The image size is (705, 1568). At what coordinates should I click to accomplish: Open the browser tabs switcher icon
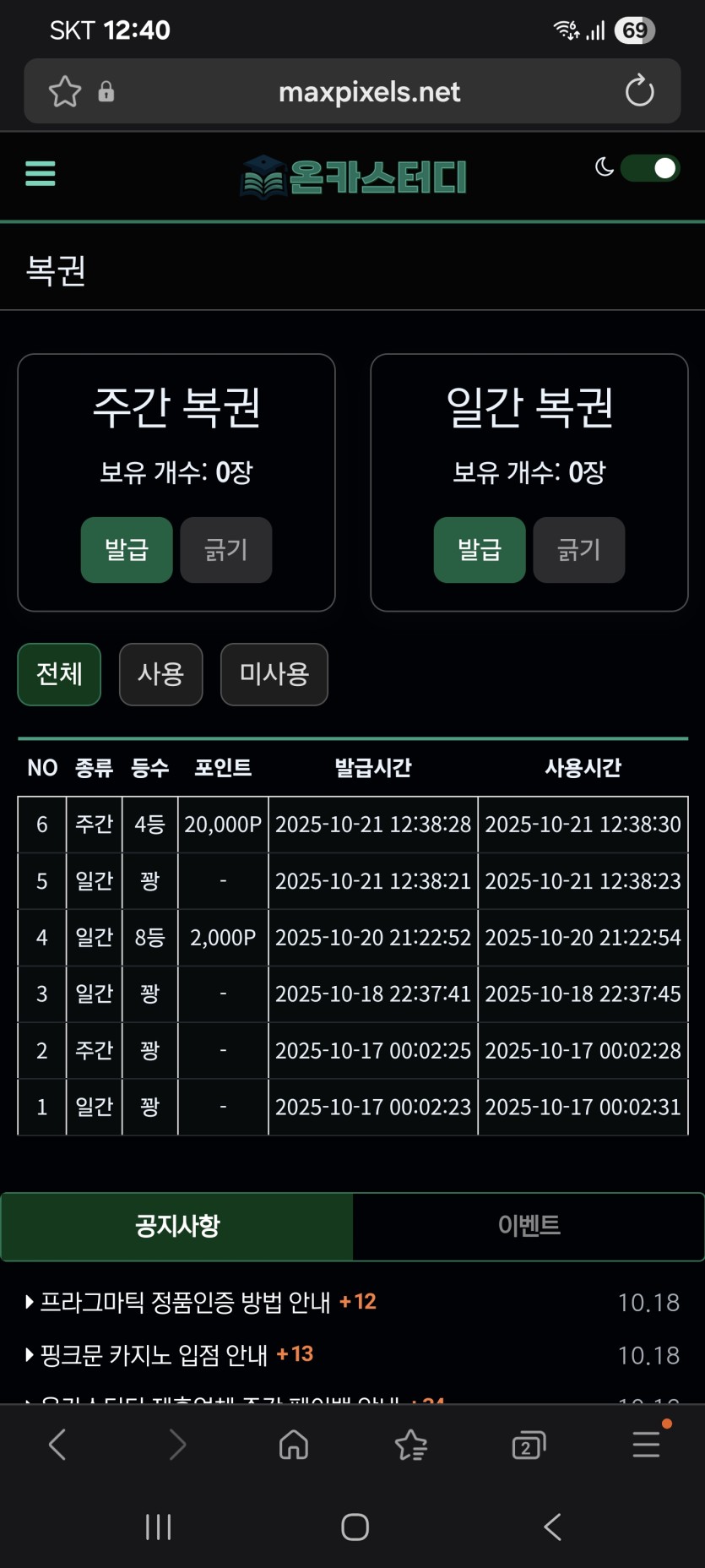click(529, 1445)
